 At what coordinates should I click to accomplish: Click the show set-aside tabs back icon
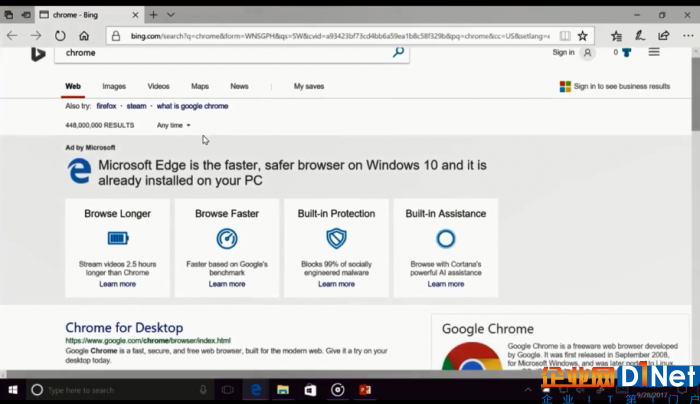tap(26, 15)
